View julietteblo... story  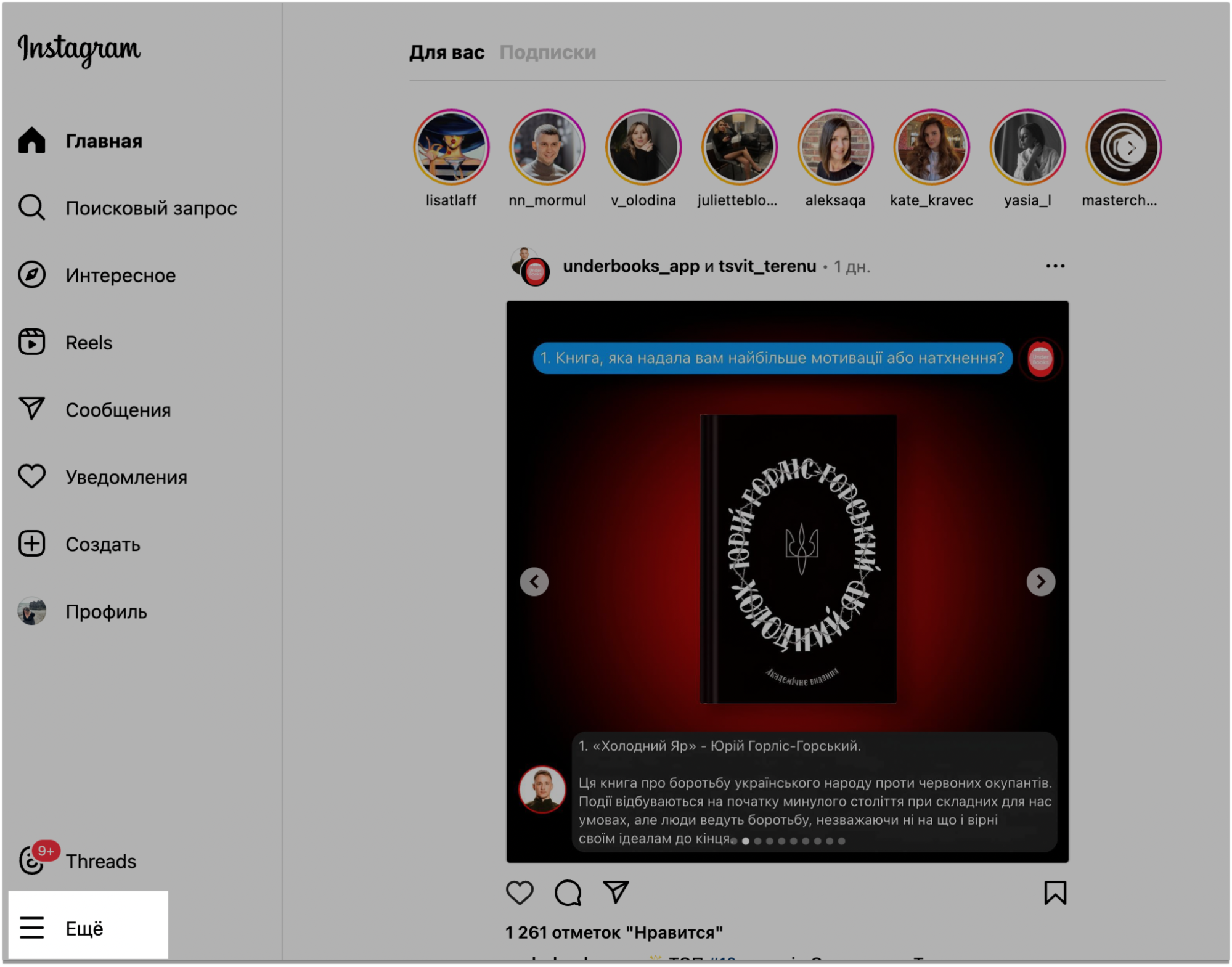(740, 147)
